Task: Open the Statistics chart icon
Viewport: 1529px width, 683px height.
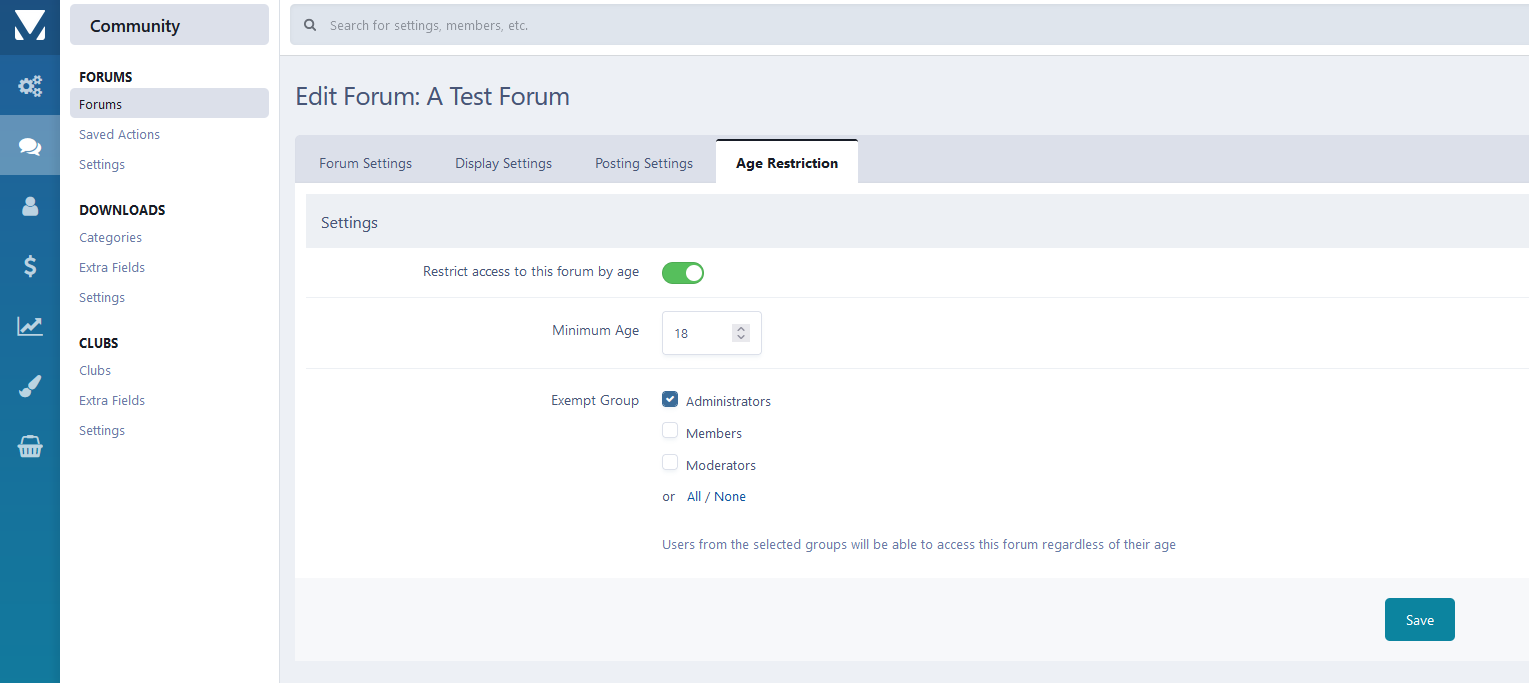Action: [x=30, y=326]
